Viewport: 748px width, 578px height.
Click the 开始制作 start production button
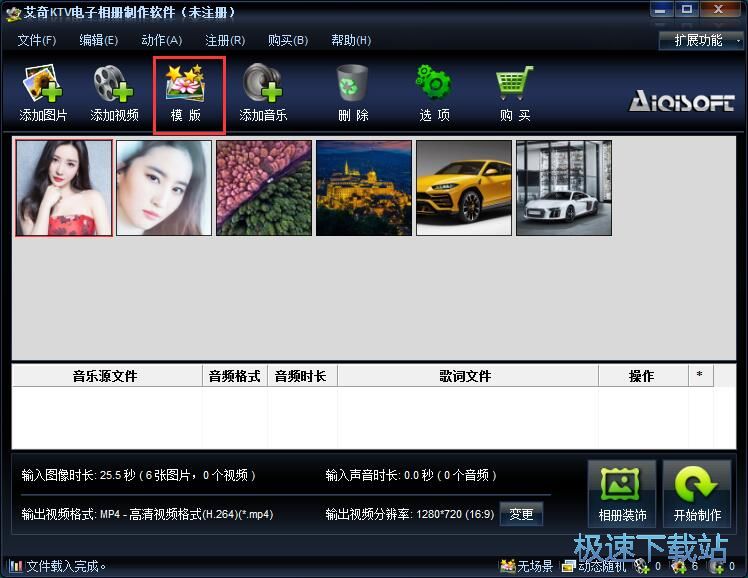(x=697, y=494)
